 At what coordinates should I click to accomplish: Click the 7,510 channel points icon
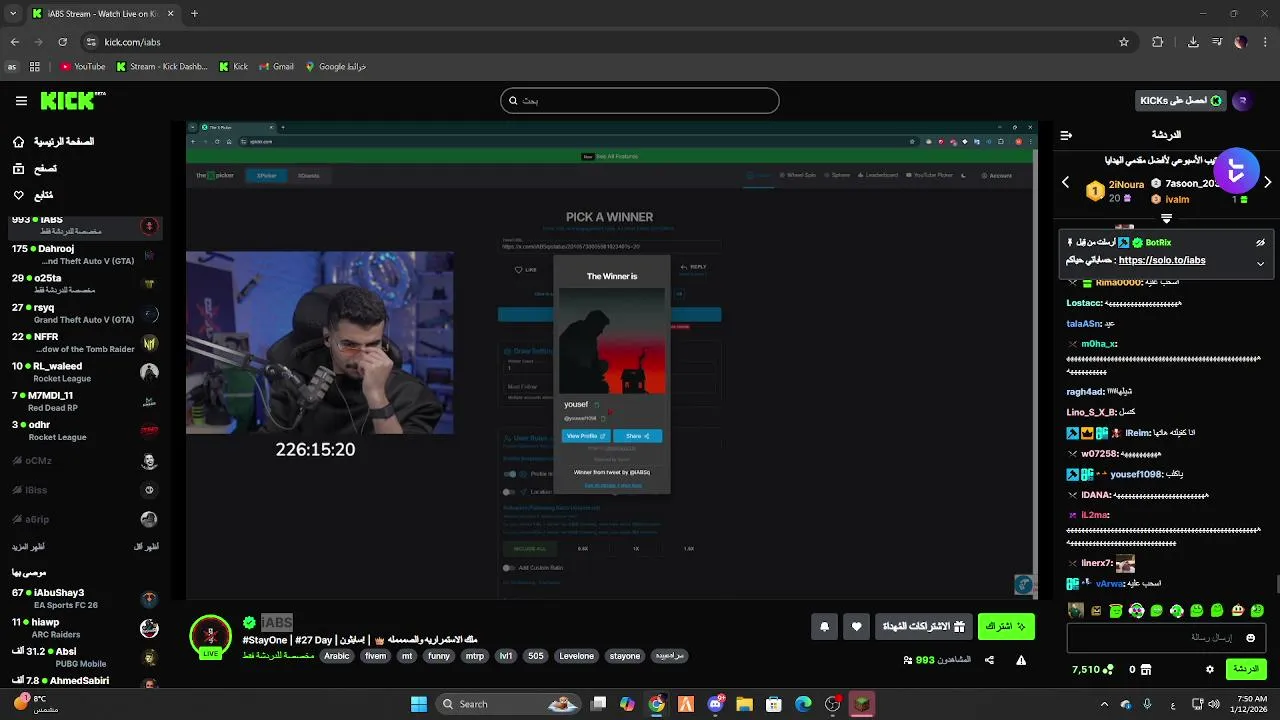coord(1108,669)
